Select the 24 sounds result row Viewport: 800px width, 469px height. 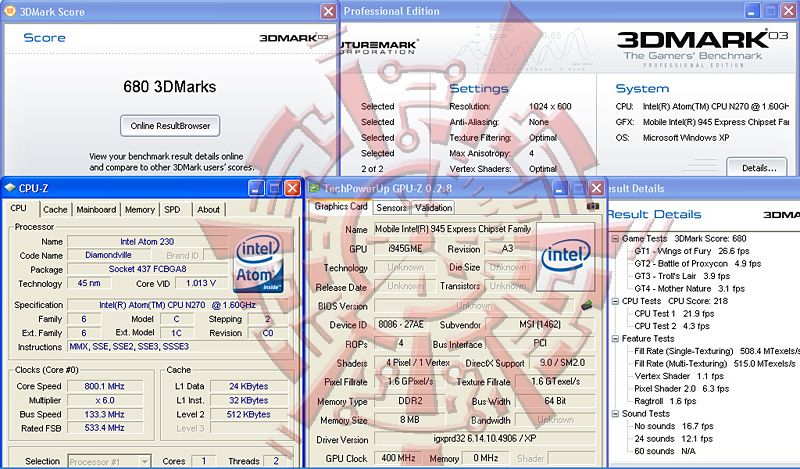[673, 438]
